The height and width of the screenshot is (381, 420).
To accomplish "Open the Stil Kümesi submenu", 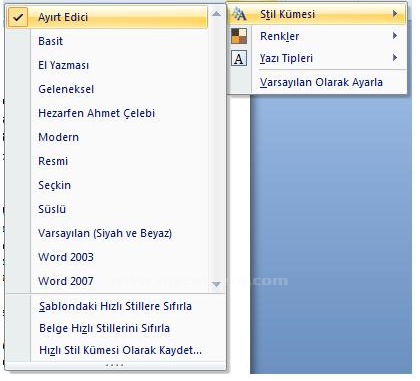I will point(317,14).
